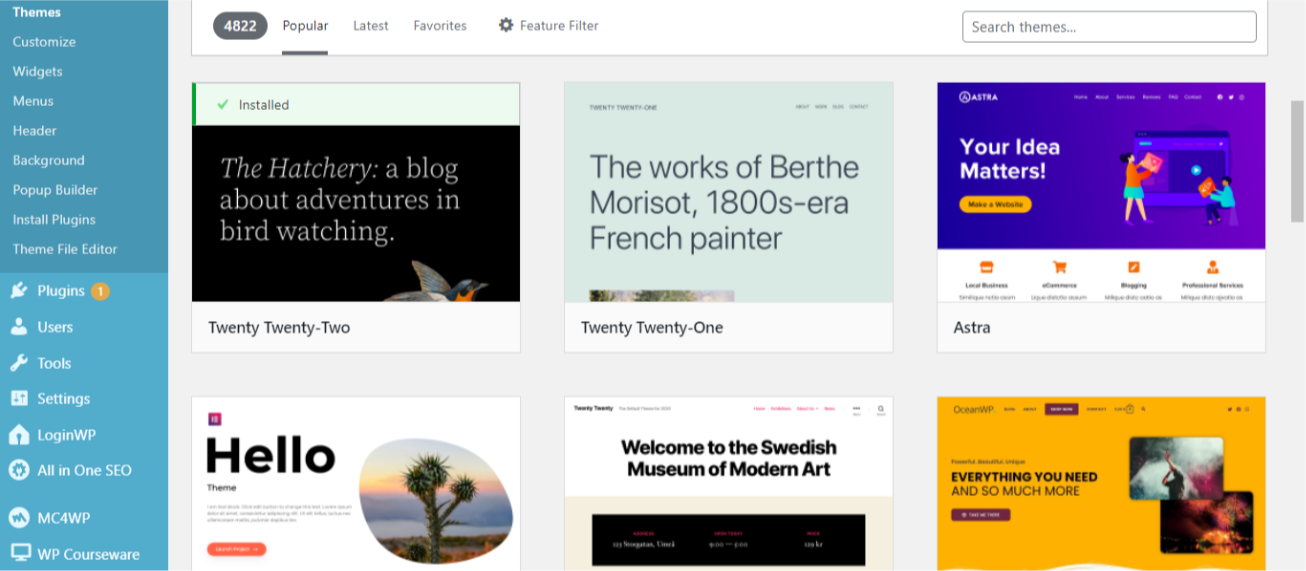Click the Twenty Twenty-One theme name
Viewport: 1306px width, 571px height.
point(652,327)
